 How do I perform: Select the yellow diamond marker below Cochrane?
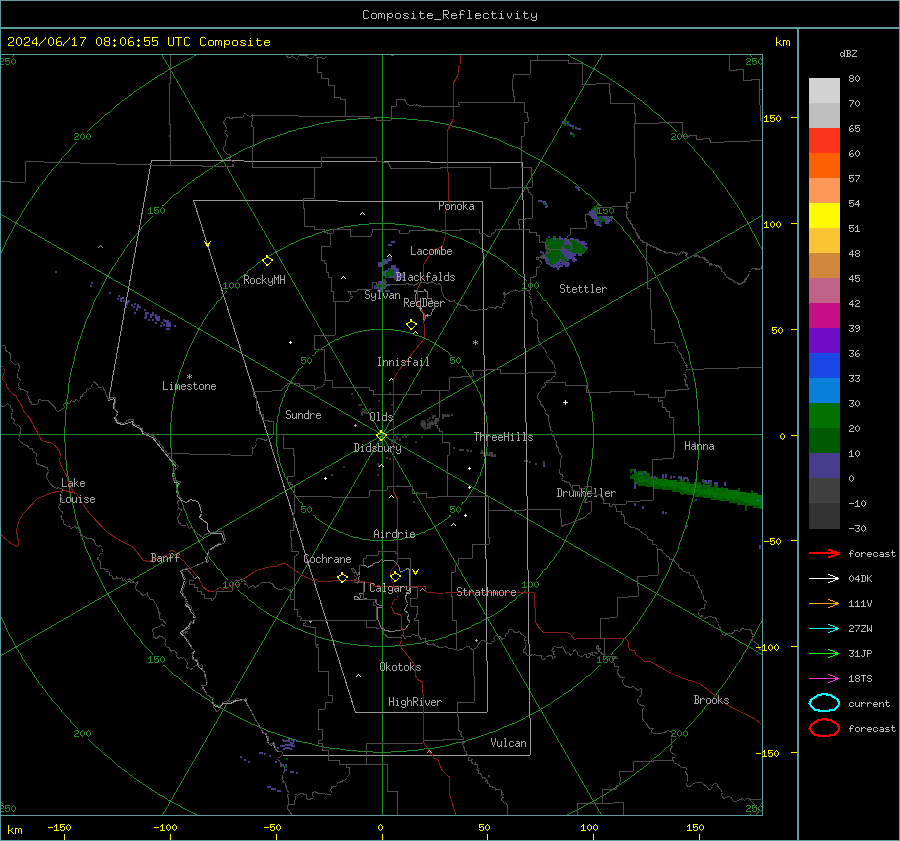coord(343,577)
